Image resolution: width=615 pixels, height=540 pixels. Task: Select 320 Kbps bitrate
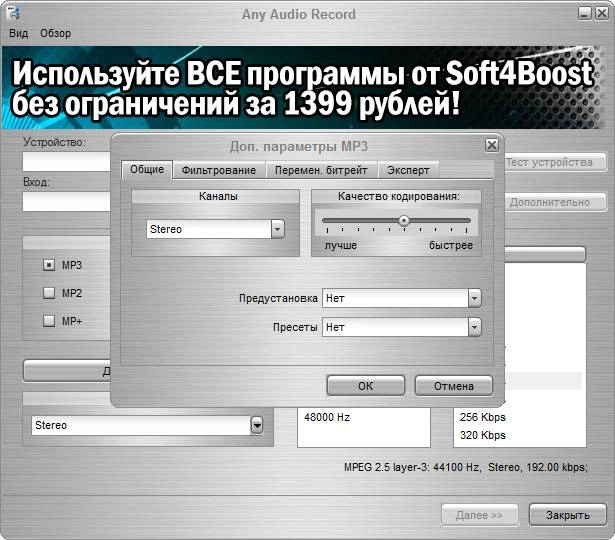(483, 435)
